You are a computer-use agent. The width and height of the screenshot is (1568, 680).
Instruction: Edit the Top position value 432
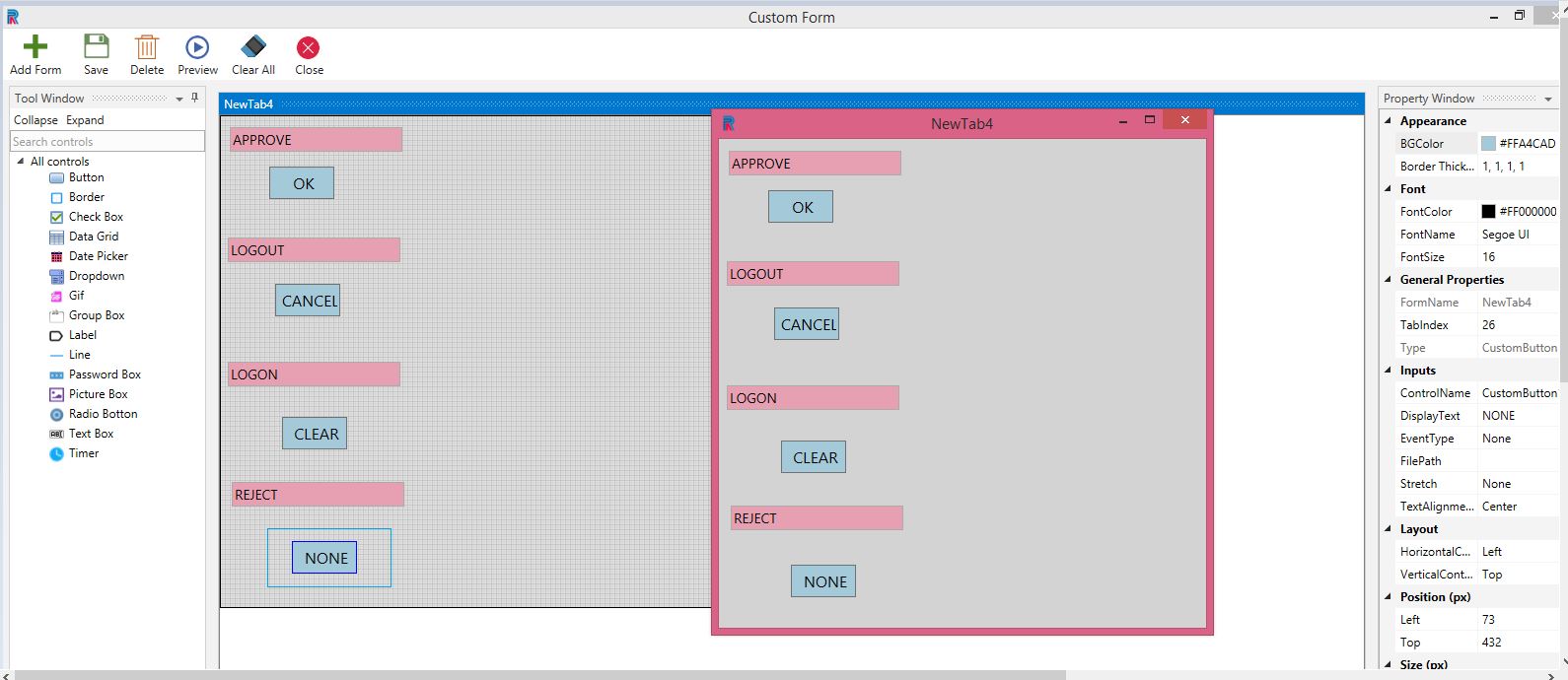(x=1517, y=642)
